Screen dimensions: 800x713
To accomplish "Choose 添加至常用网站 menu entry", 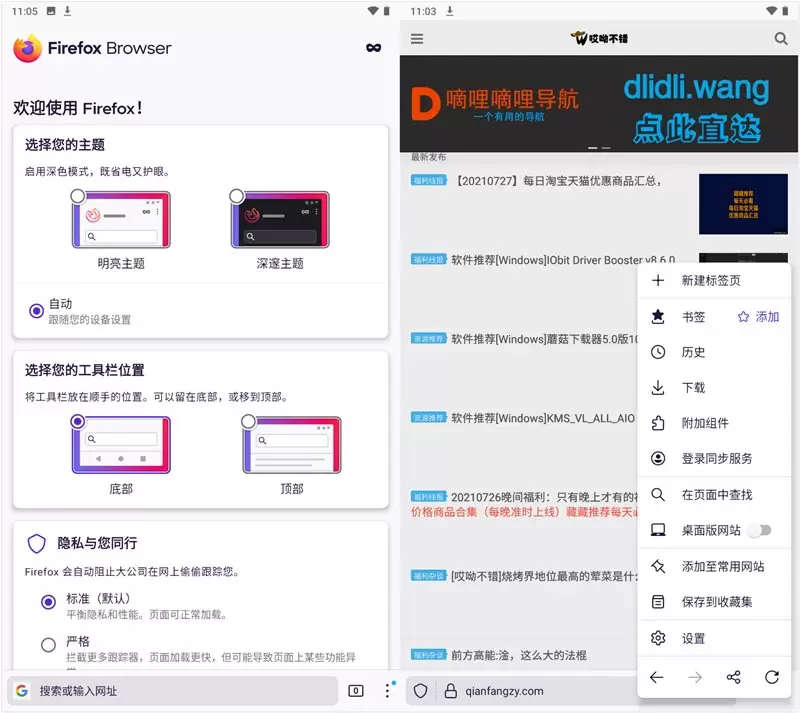I will (714, 566).
